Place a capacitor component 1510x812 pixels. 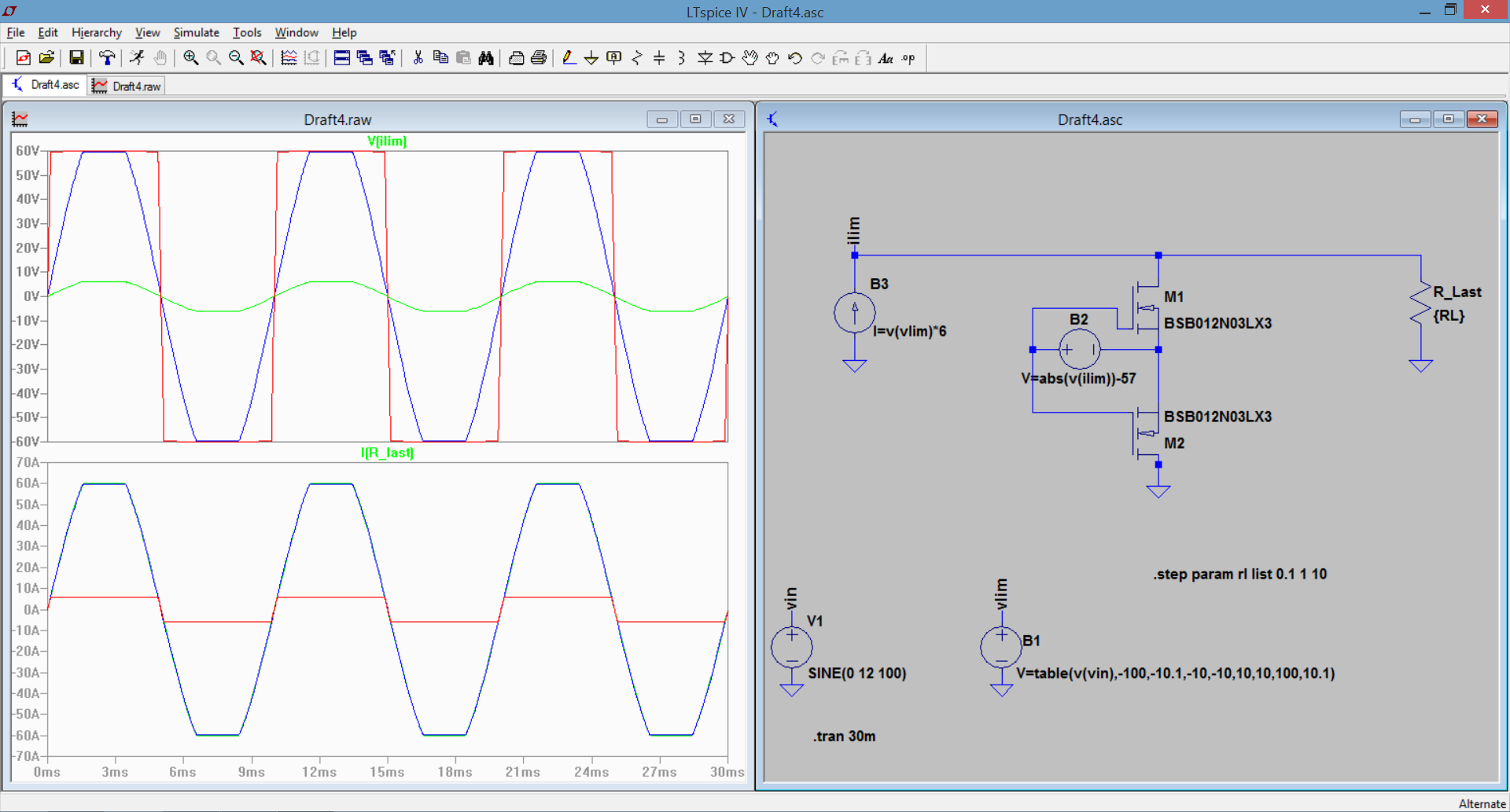tap(659, 57)
